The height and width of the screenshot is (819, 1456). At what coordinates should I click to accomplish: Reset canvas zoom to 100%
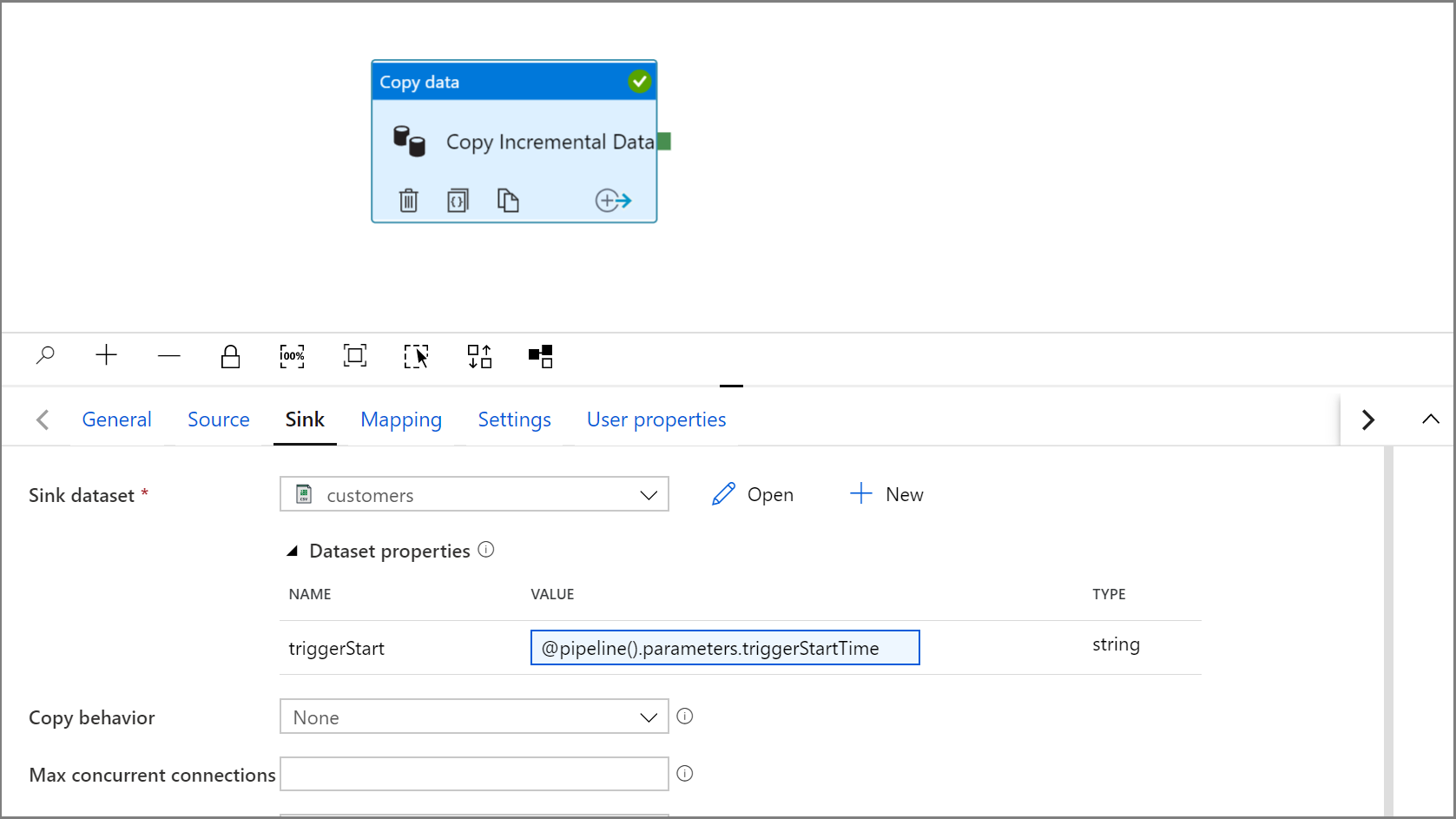(x=292, y=356)
